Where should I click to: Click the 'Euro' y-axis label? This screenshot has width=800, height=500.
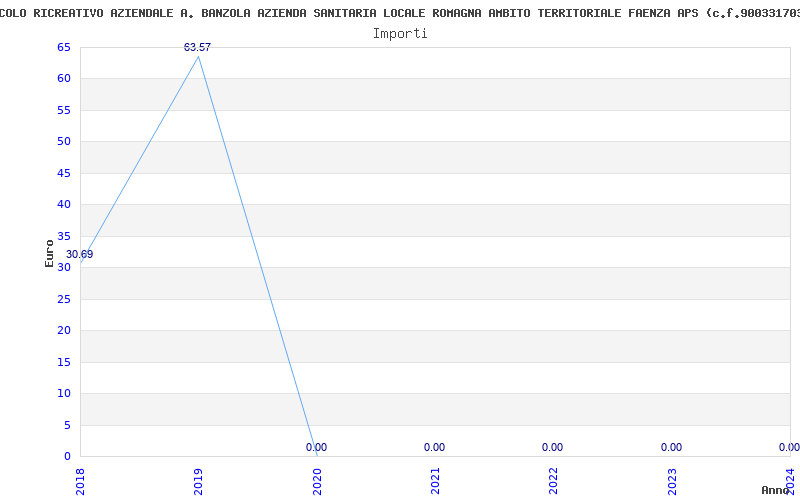(49, 254)
